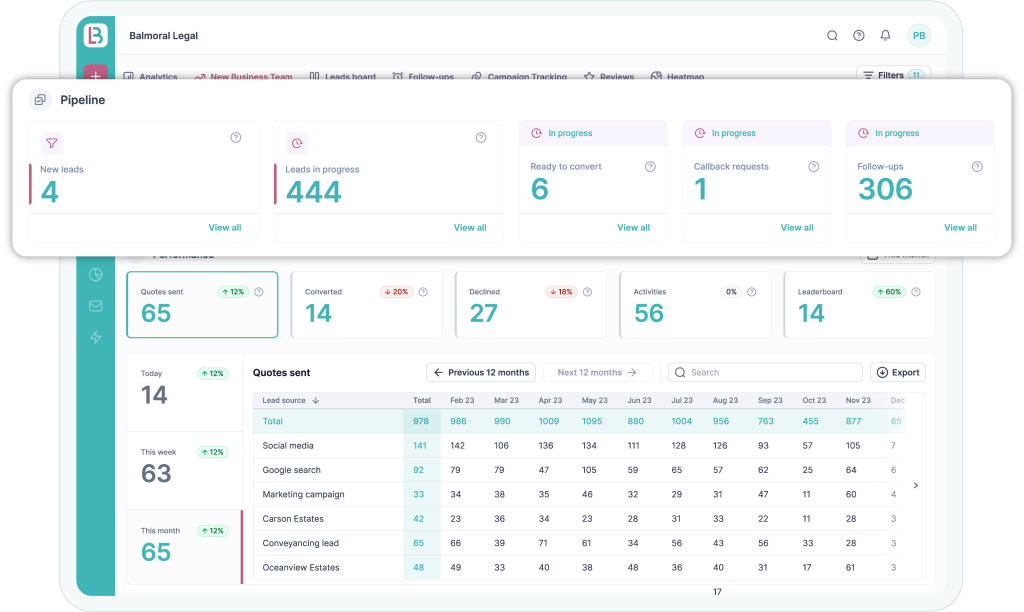Image resolution: width=1024 pixels, height=612 pixels.
Task: Open the pie chart reports icon in sidebar
Action: 96,275
